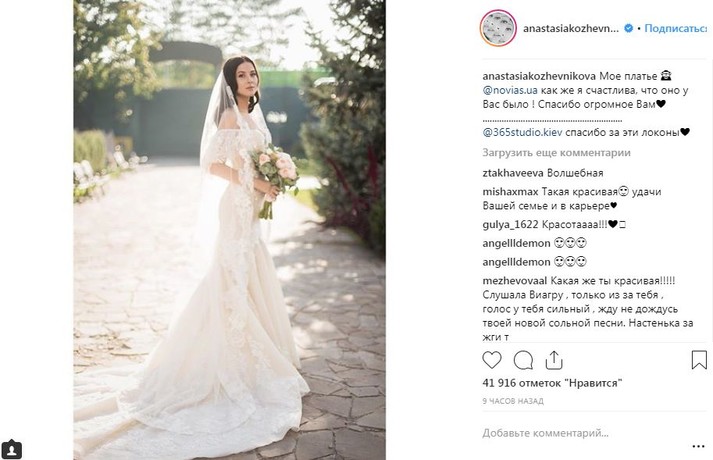Expand more comments with Загрузить еще комментарии
Screen dimensions: 713x460
(x=556, y=153)
